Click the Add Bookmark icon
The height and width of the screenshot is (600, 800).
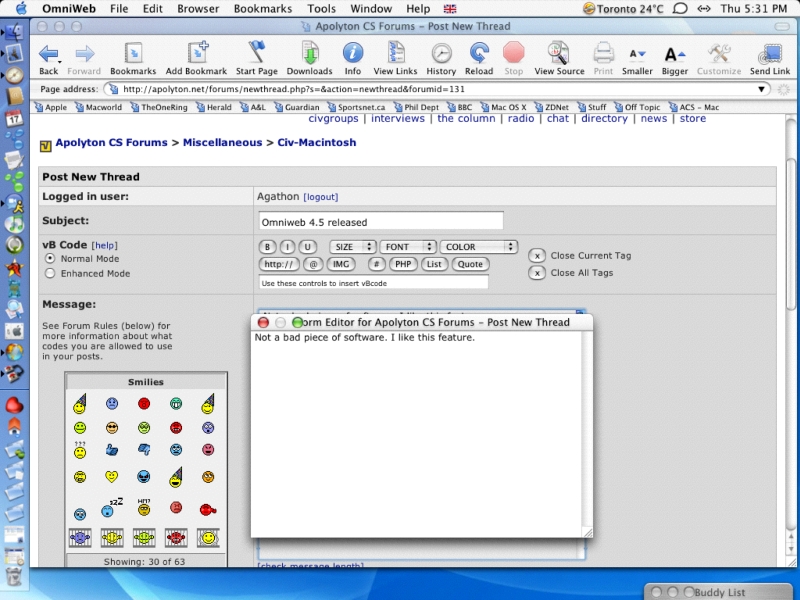(196, 55)
